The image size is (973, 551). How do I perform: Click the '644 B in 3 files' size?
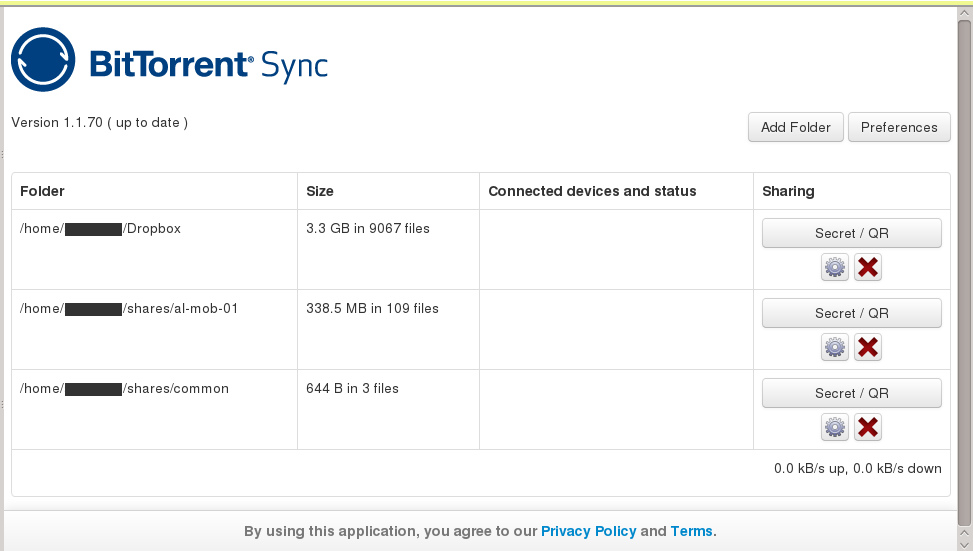[352, 388]
